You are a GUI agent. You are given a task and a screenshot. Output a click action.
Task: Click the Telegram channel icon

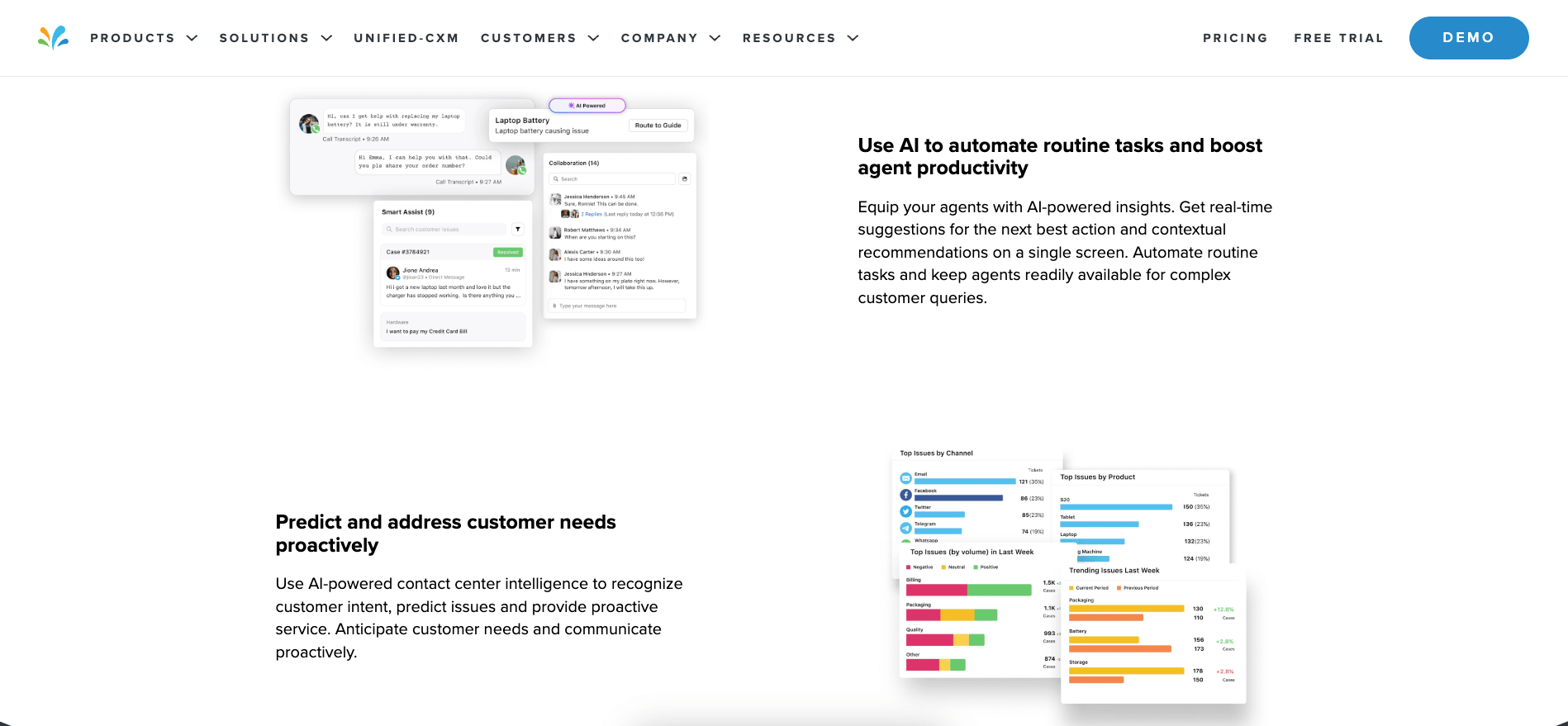click(x=906, y=528)
